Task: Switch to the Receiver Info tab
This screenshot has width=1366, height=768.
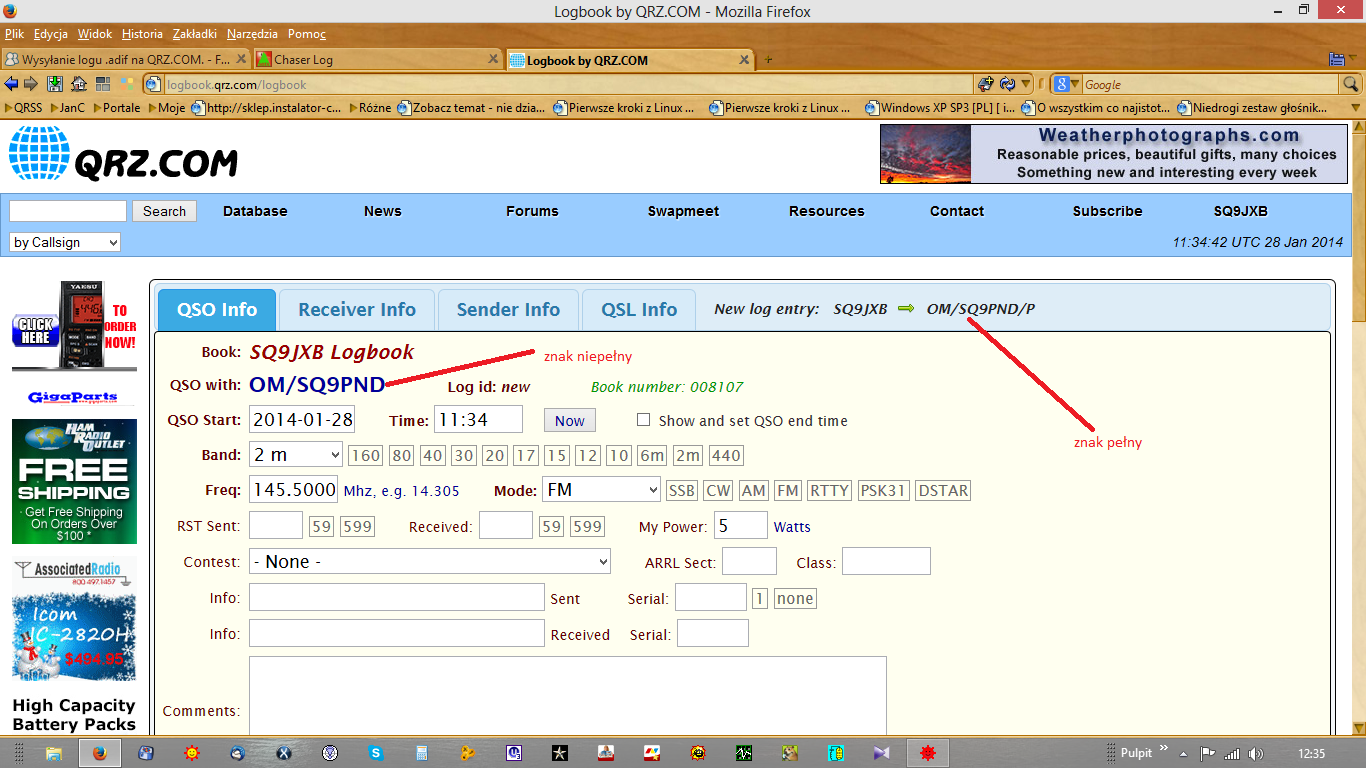Action: click(x=357, y=310)
